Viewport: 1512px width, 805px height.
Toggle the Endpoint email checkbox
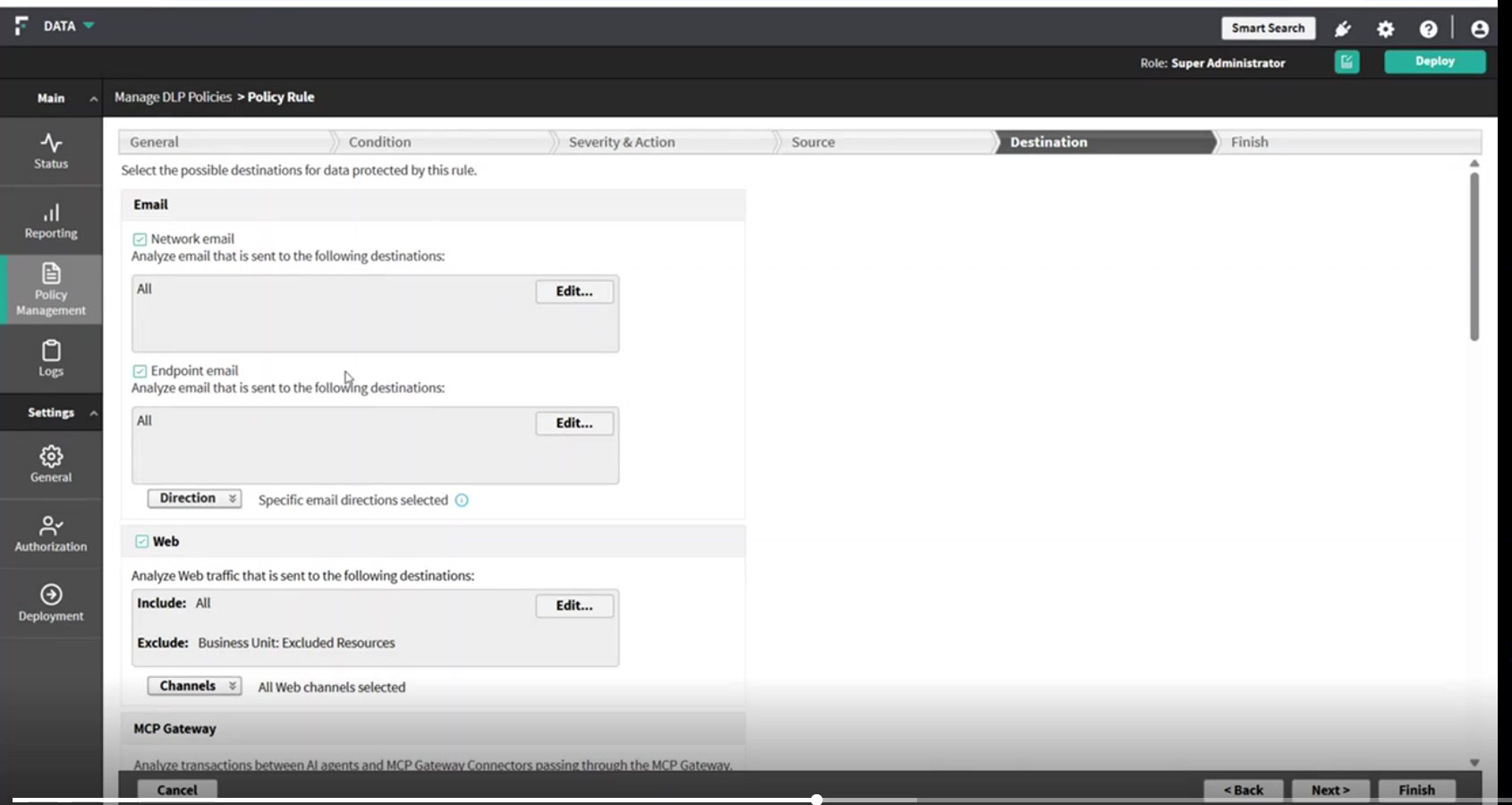(x=140, y=371)
